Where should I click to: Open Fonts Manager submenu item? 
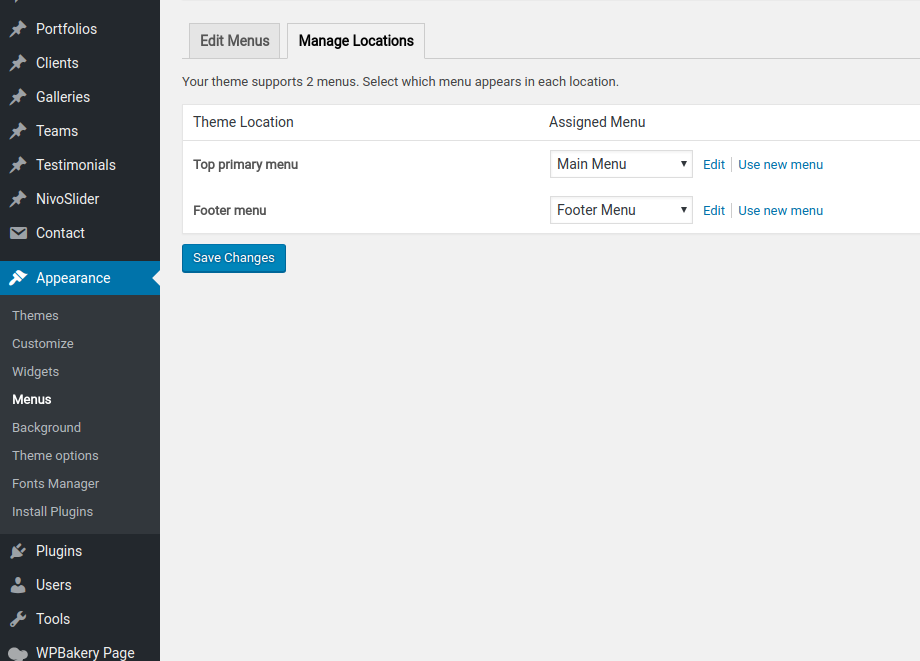[x=55, y=483]
